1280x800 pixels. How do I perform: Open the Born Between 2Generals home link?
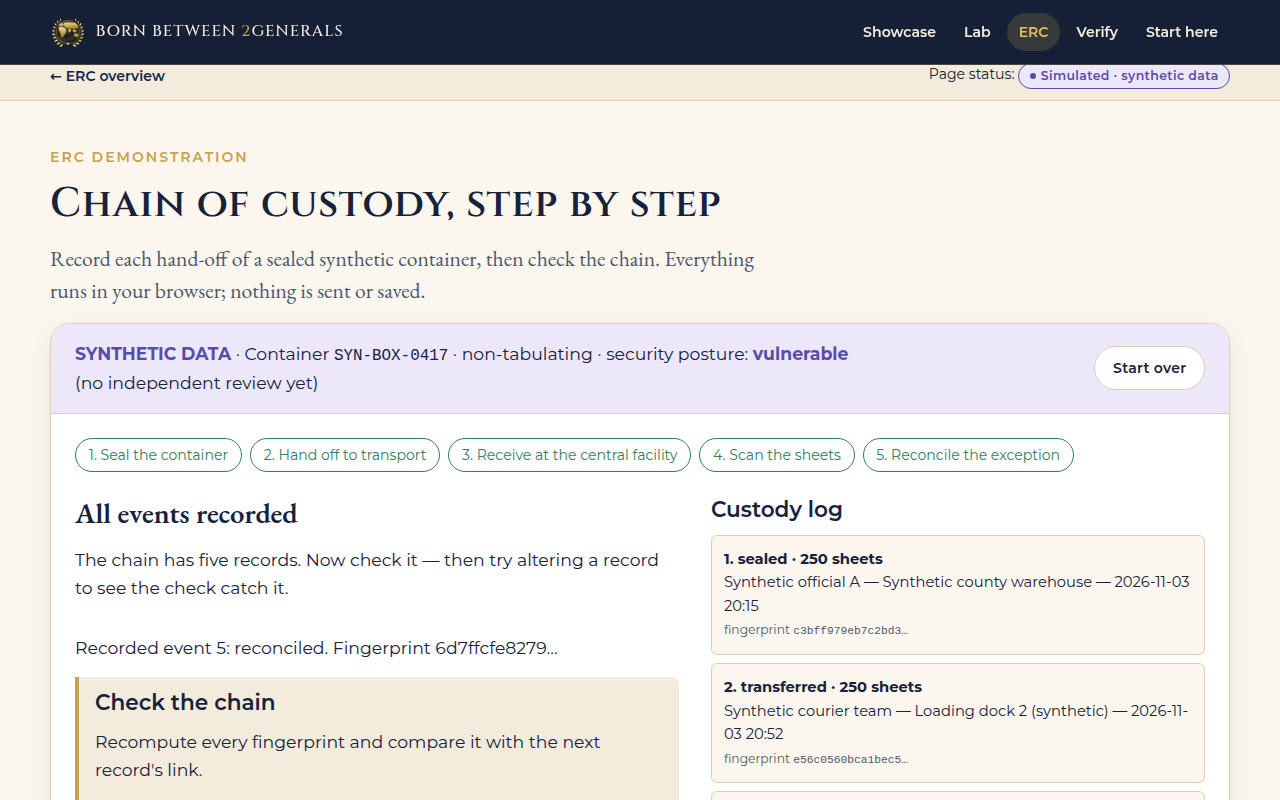point(197,32)
